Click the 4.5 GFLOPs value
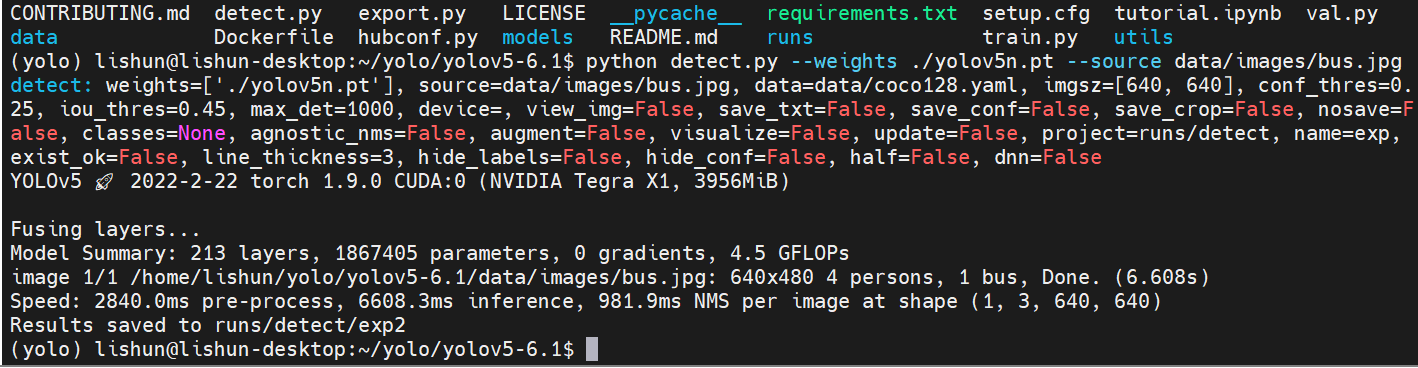This screenshot has width=1418, height=368. (790, 254)
